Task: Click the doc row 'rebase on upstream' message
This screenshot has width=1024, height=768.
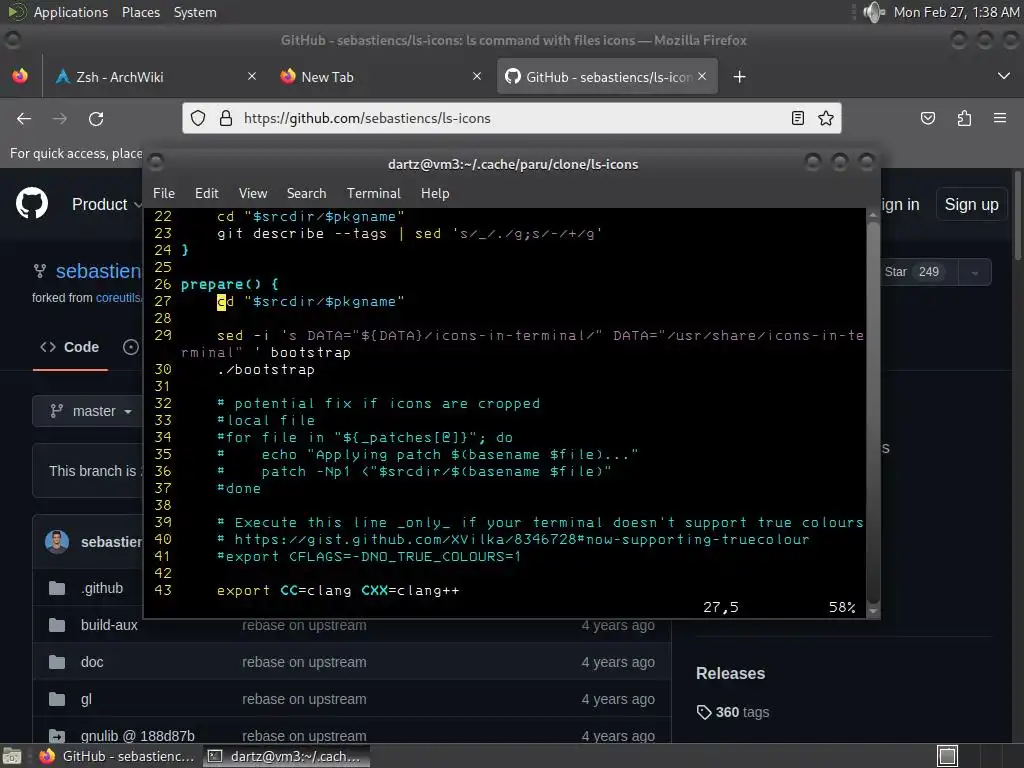Action: [x=304, y=662]
